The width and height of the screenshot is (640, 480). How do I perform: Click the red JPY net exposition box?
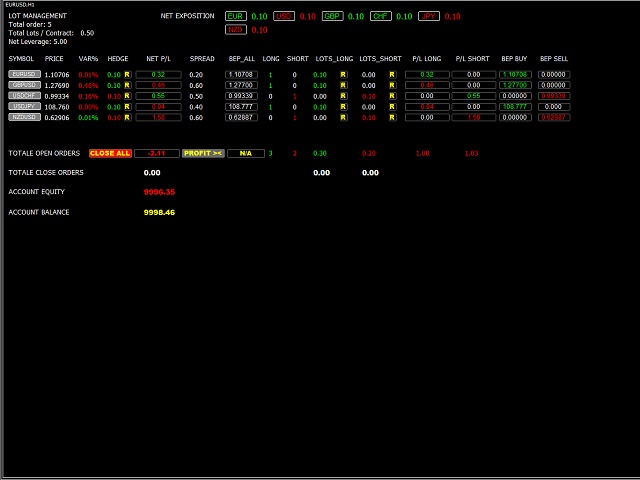coord(429,16)
